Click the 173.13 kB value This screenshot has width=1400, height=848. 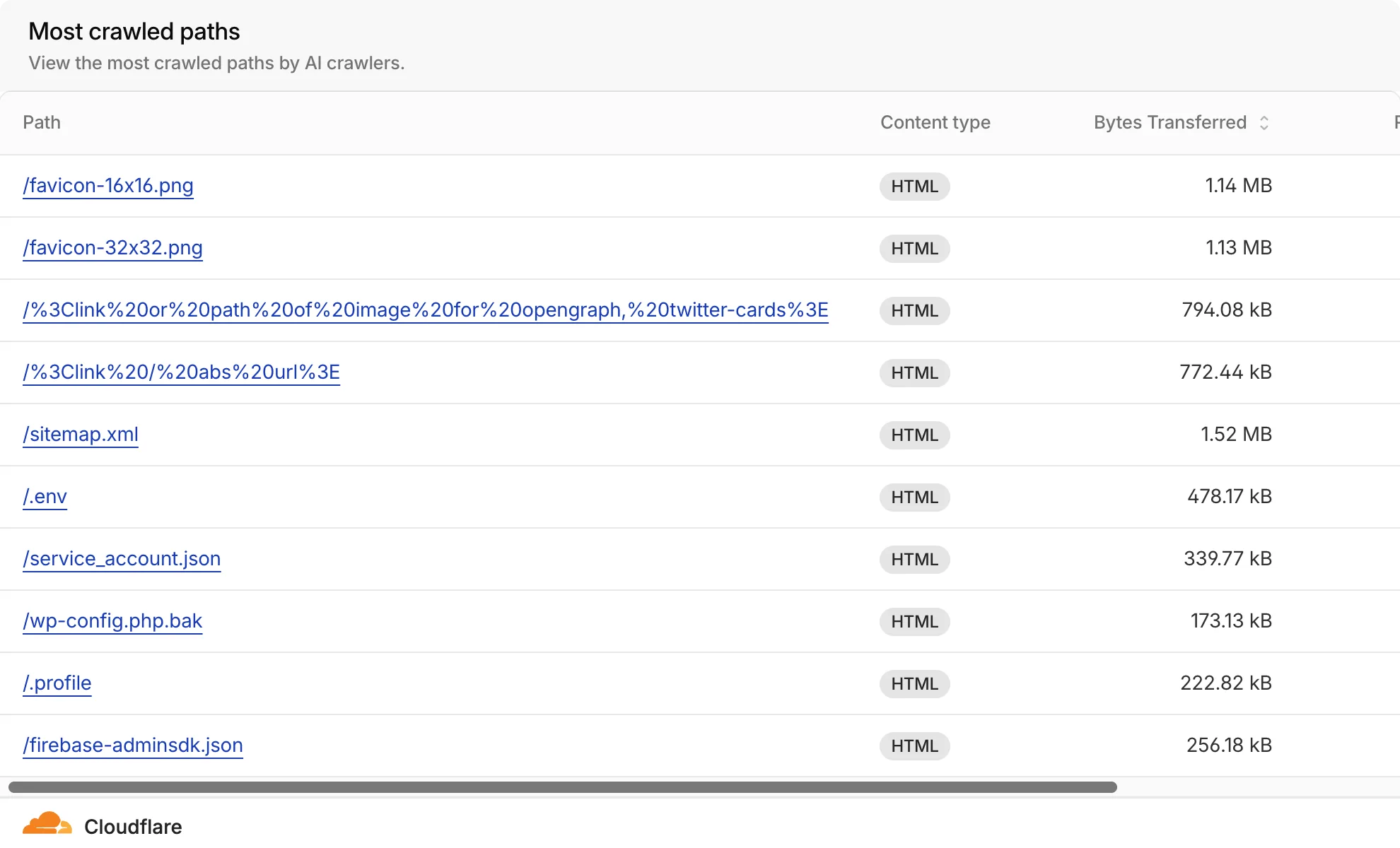pyautogui.click(x=1231, y=621)
